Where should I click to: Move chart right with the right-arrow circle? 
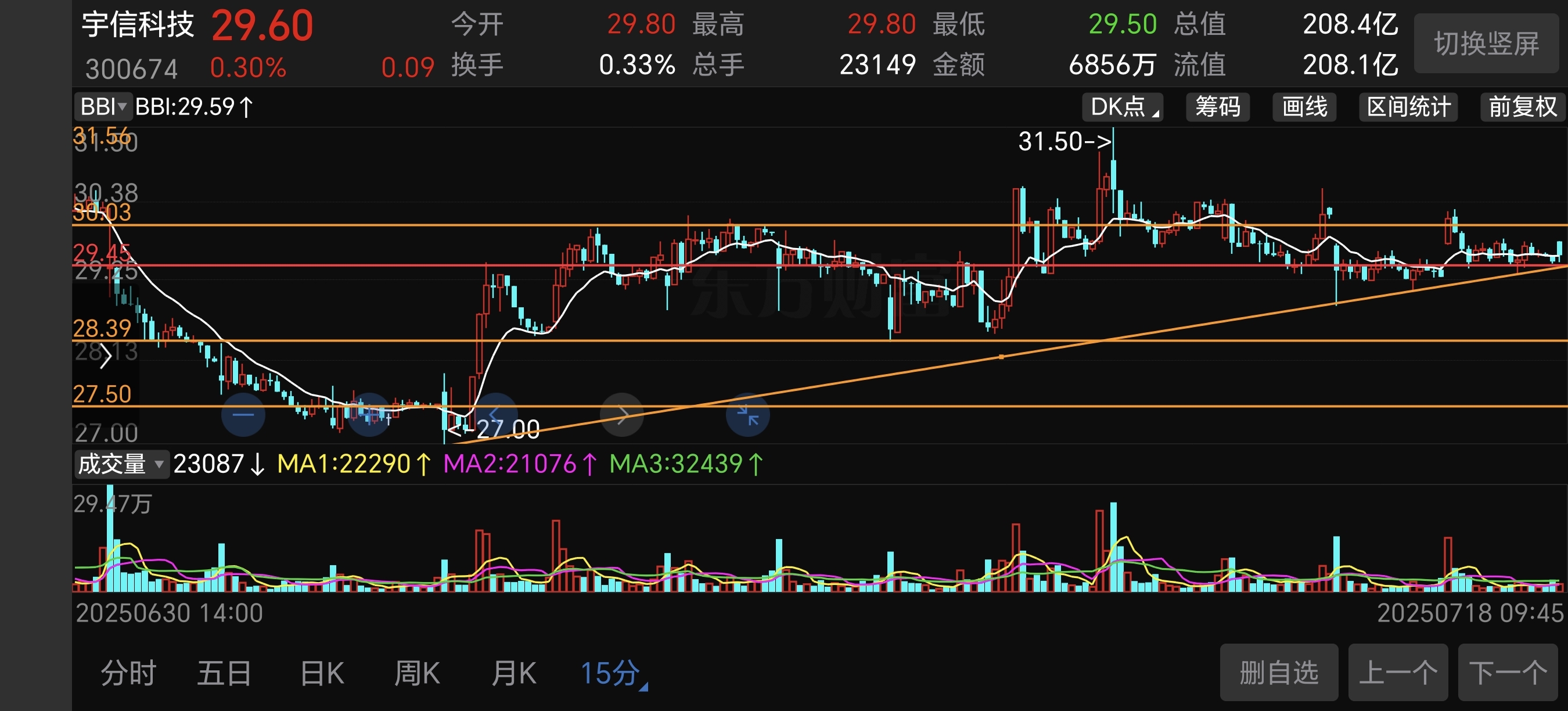[x=621, y=415]
